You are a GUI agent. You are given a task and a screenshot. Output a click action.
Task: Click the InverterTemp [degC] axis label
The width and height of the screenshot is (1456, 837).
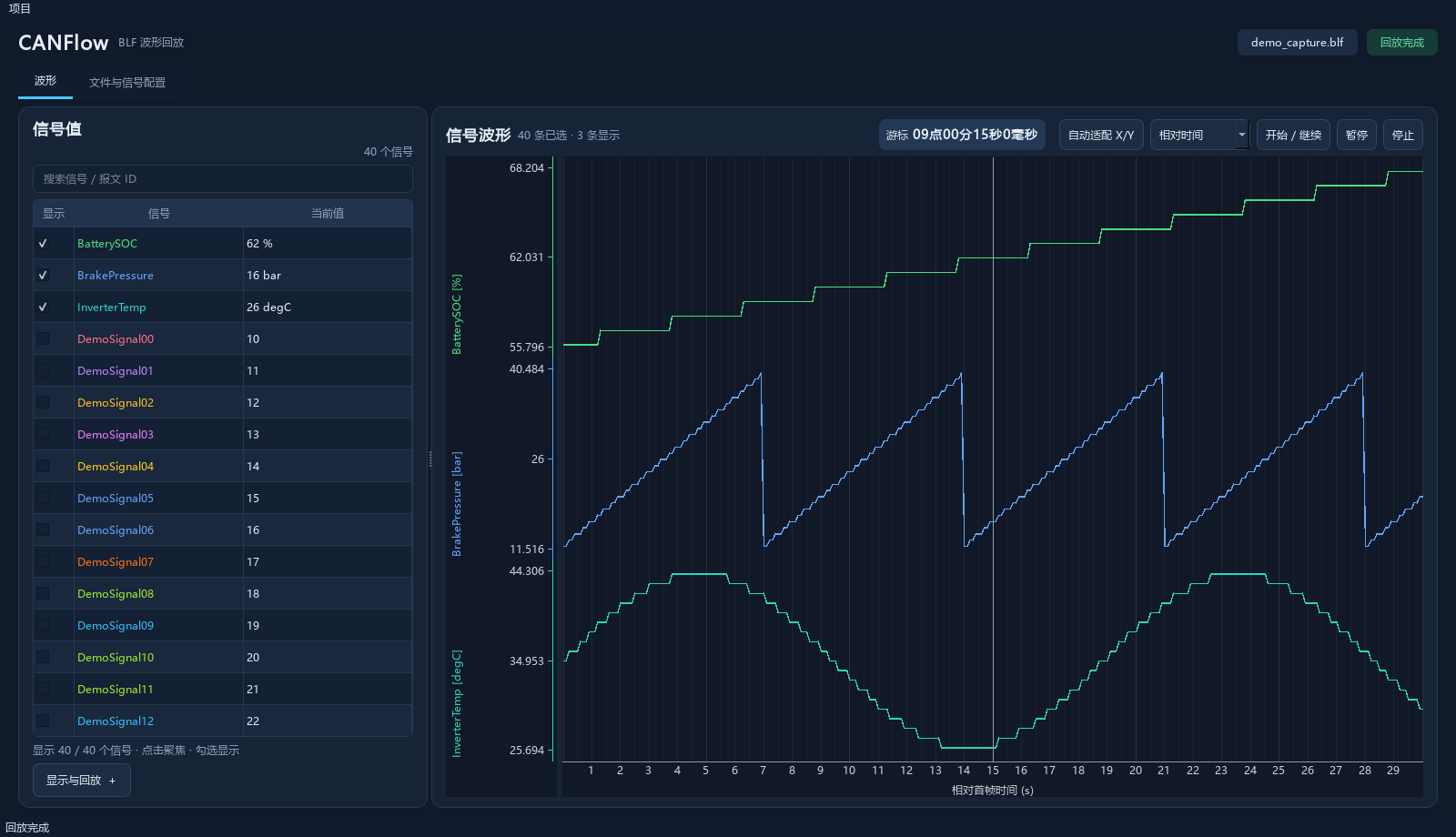(x=457, y=703)
